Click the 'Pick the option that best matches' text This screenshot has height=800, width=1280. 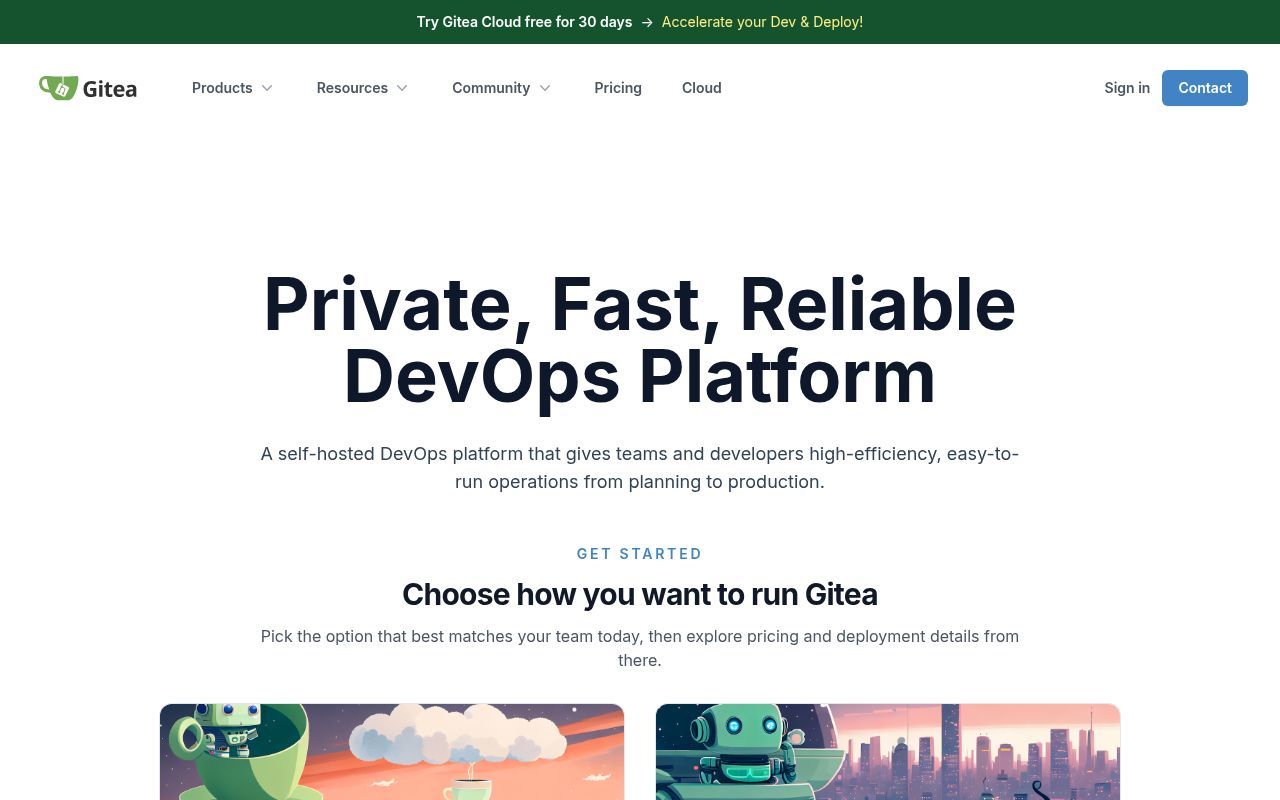point(640,648)
